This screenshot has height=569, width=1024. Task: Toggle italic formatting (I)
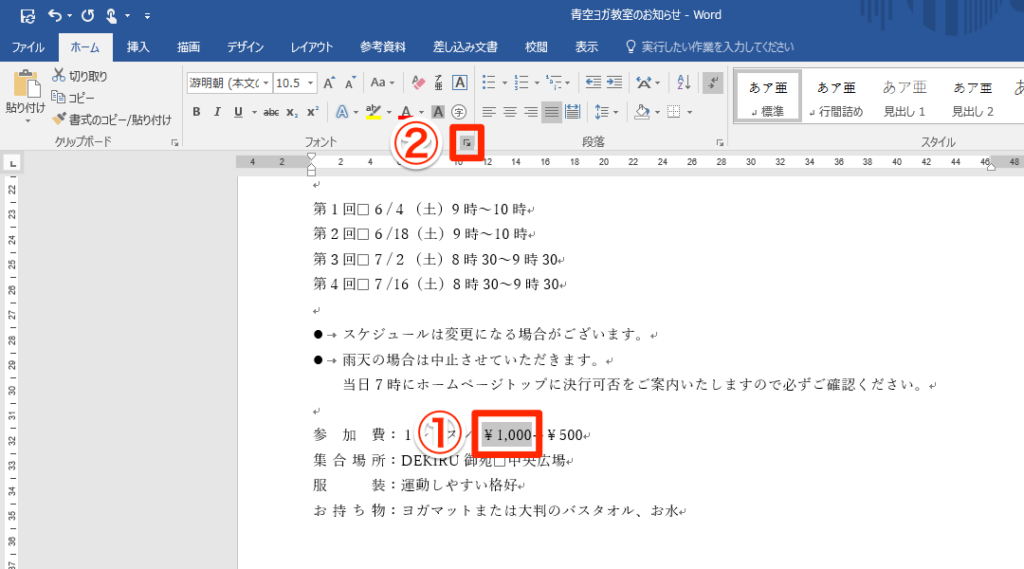[x=215, y=112]
